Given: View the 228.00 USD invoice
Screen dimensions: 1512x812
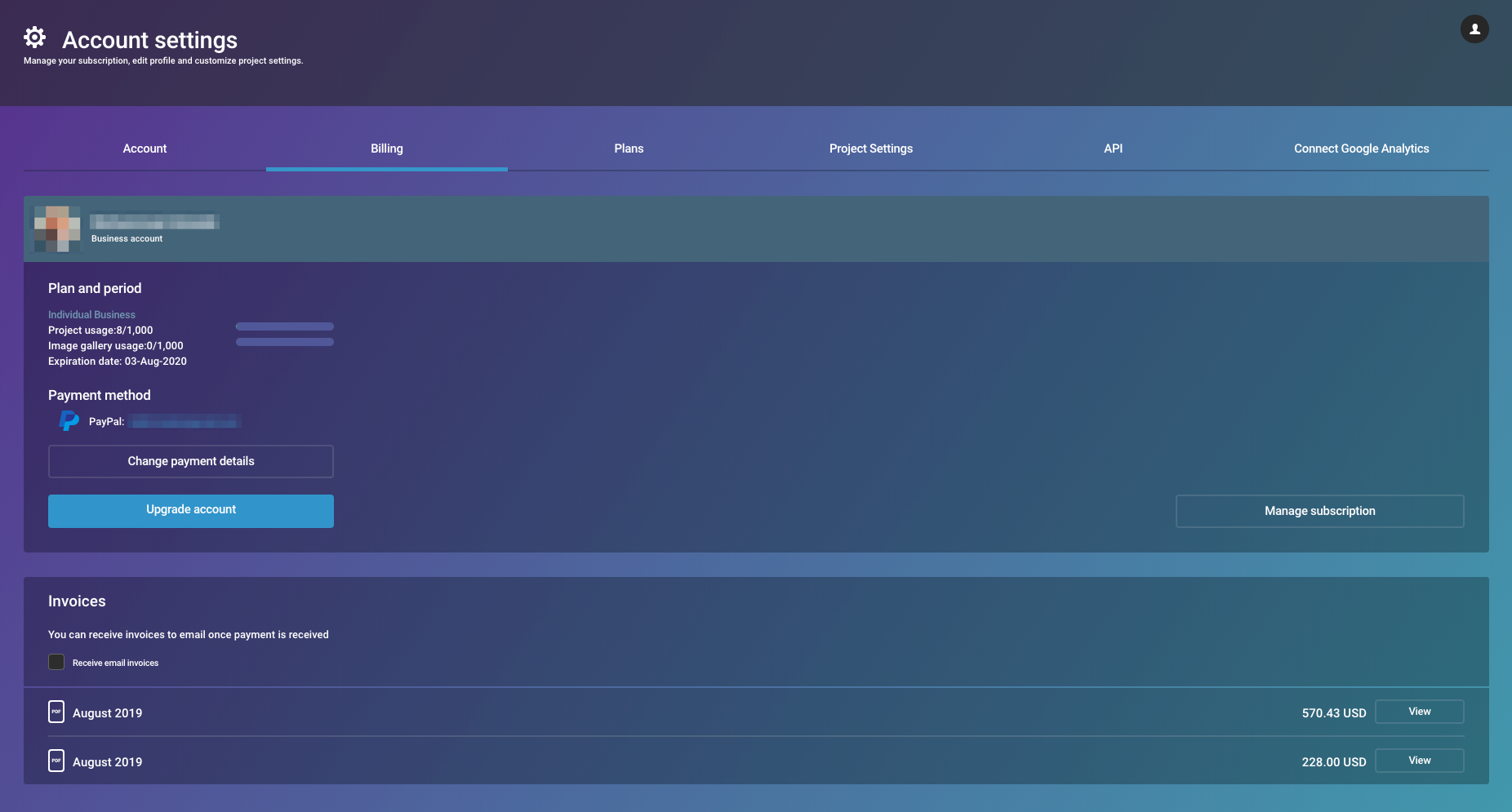Looking at the screenshot, I should [1419, 761].
